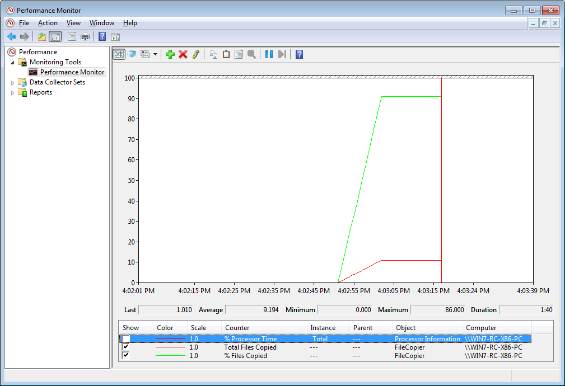Image resolution: width=565 pixels, height=386 pixels.
Task: Open the Action menu
Action: pyautogui.click(x=48, y=23)
